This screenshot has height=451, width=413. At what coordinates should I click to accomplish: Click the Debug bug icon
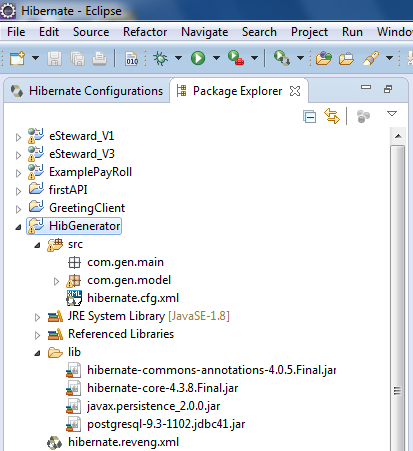(161, 58)
